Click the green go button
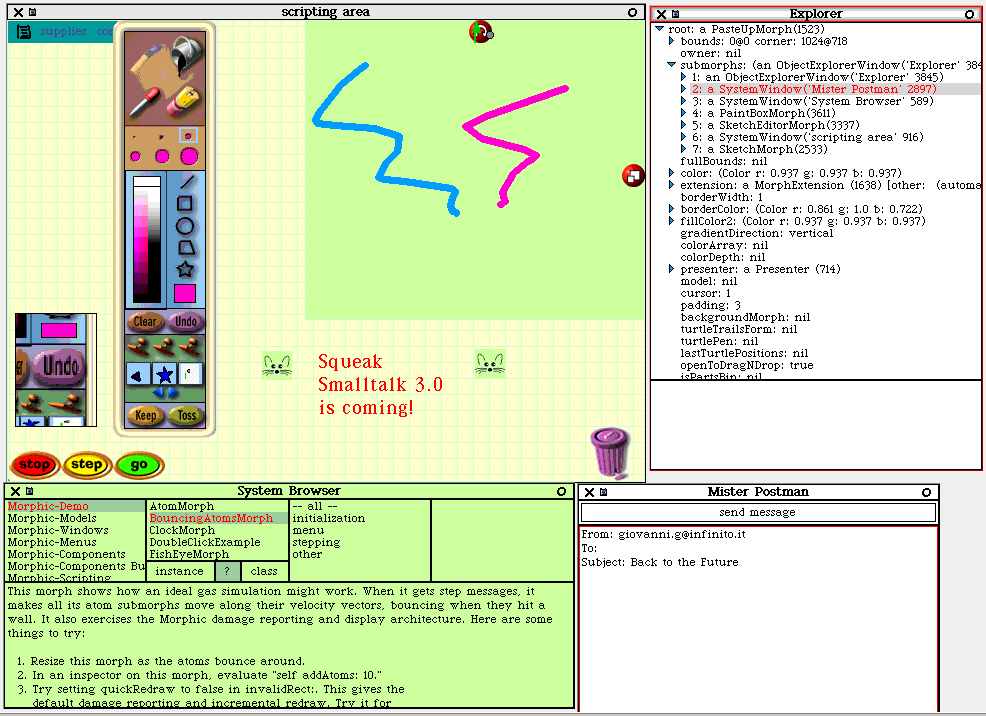The width and height of the screenshot is (986, 716). [x=140, y=465]
